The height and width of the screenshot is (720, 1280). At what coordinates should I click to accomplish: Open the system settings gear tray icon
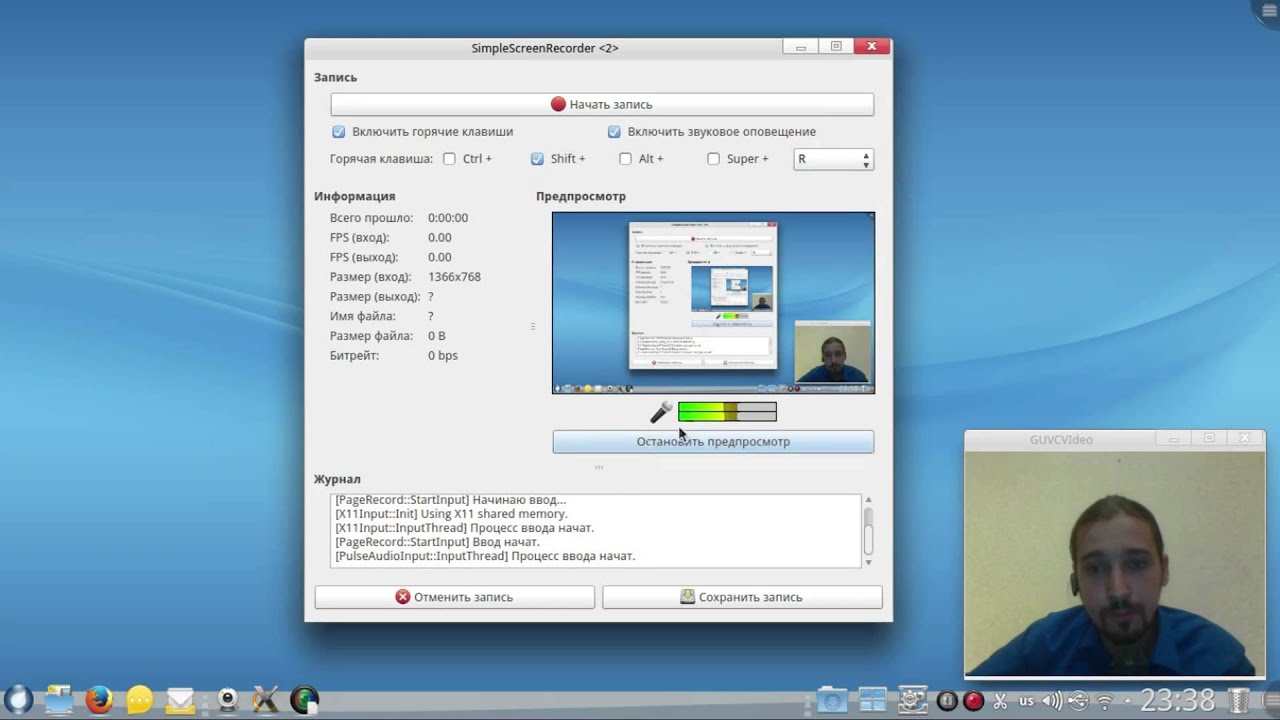pos(912,700)
